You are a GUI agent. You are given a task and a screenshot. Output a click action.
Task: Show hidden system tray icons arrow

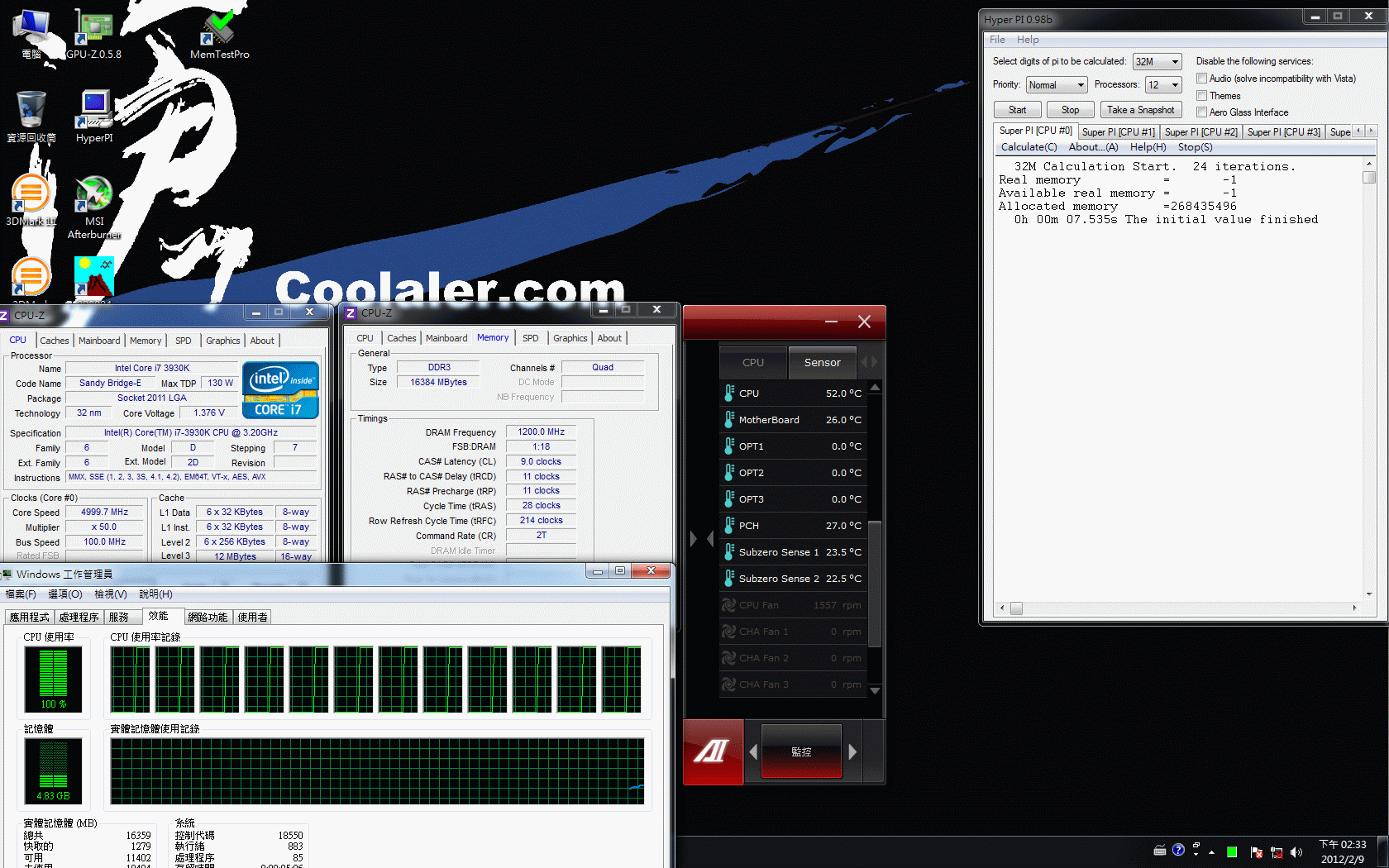click(1212, 851)
